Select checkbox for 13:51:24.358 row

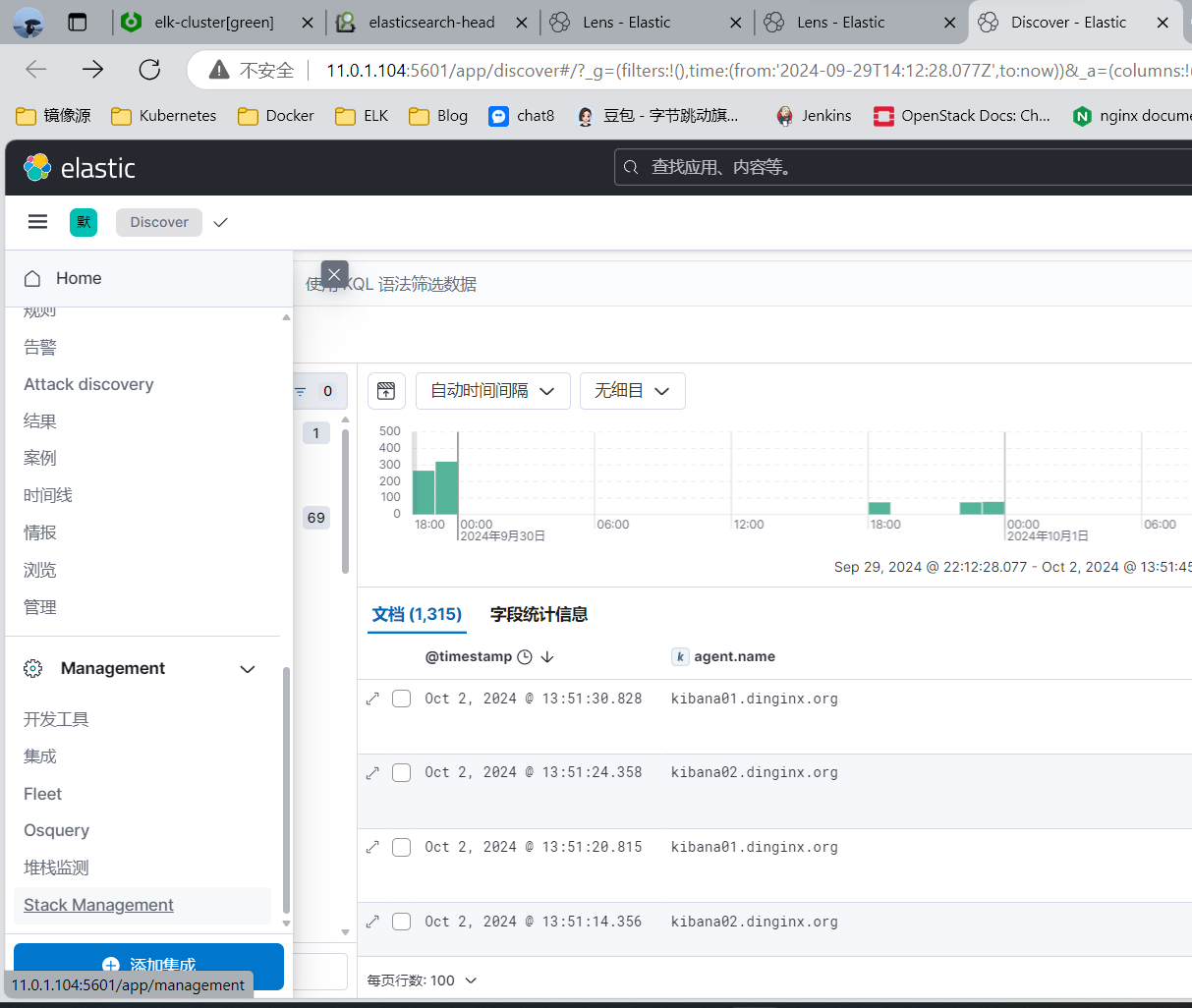pos(401,773)
